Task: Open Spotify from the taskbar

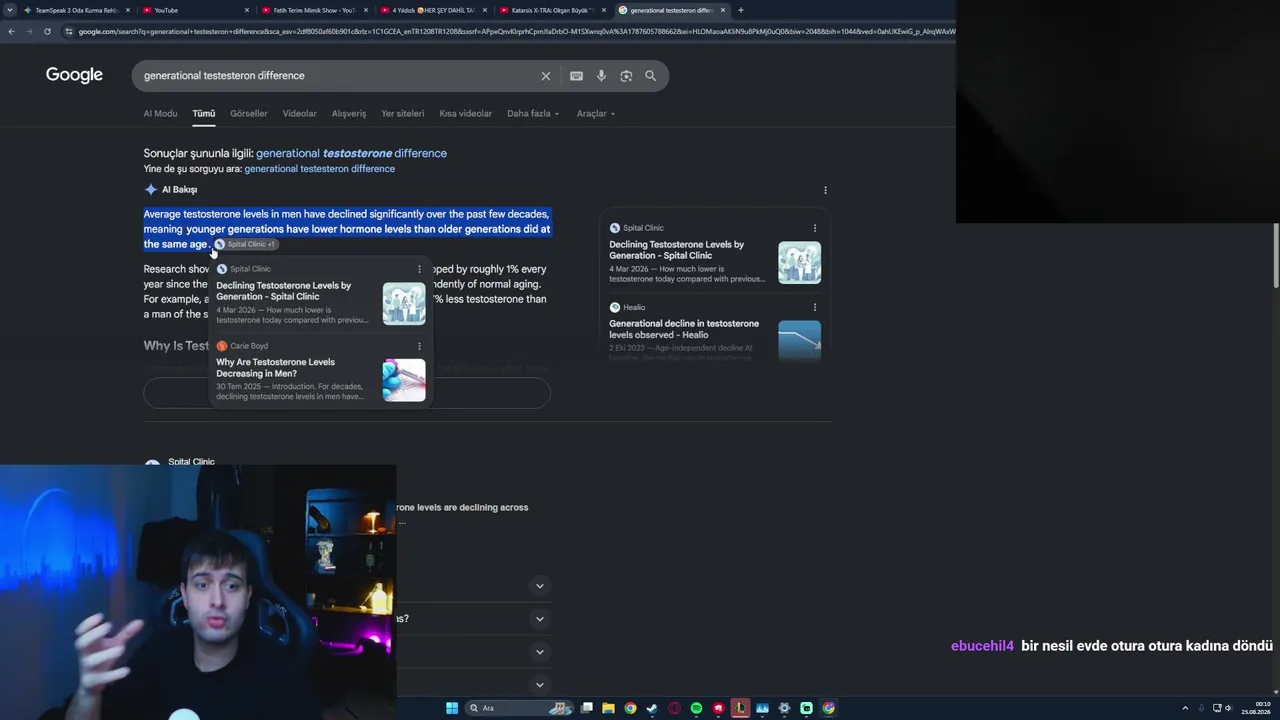Action: (696, 708)
